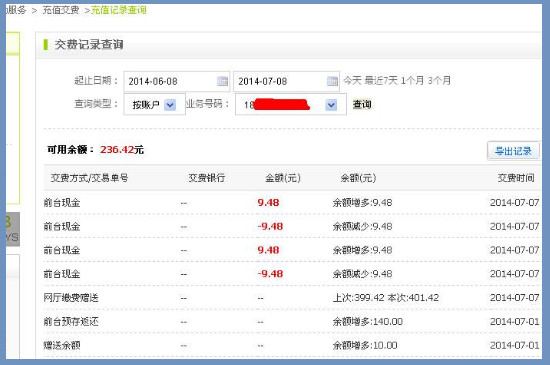The width and height of the screenshot is (550, 365).
Task: Click the 查询 search button
Action: click(x=362, y=104)
